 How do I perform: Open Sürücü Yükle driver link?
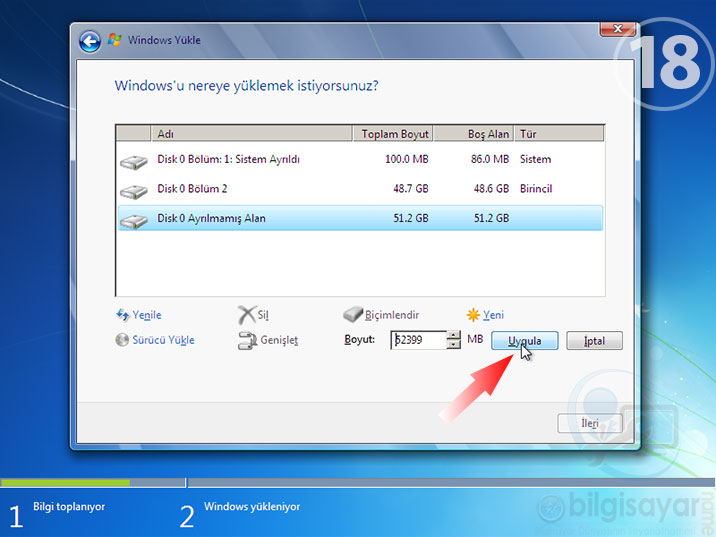pos(163,340)
